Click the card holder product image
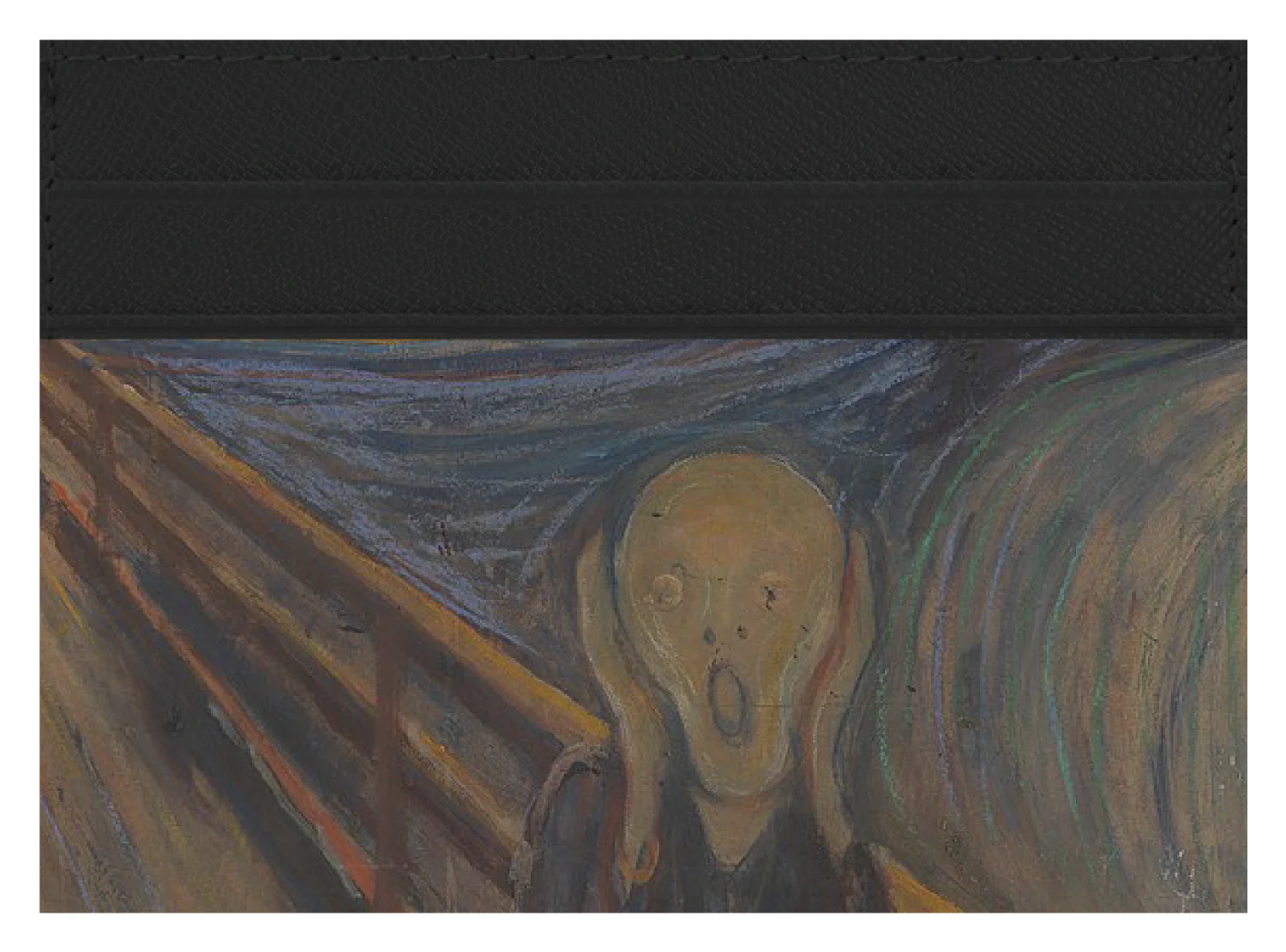The height and width of the screenshot is (952, 1286). pyautogui.click(x=643, y=476)
